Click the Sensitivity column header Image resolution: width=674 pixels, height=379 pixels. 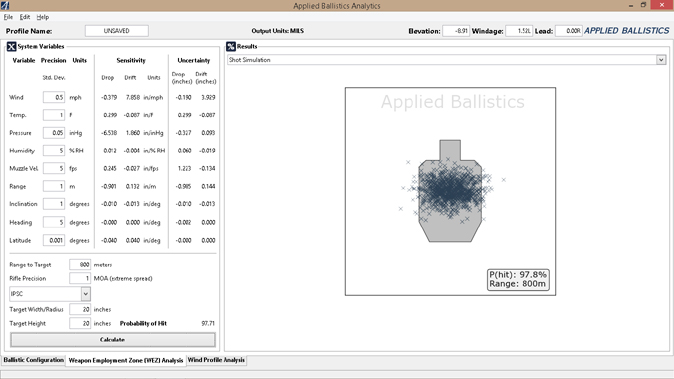click(x=131, y=61)
